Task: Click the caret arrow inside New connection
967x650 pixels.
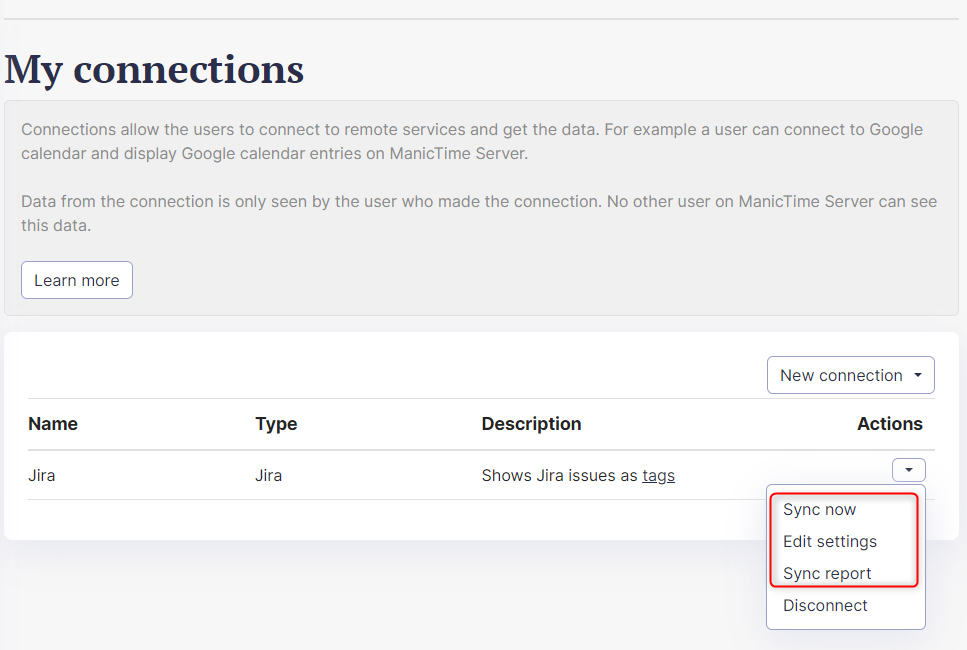Action: 918,376
